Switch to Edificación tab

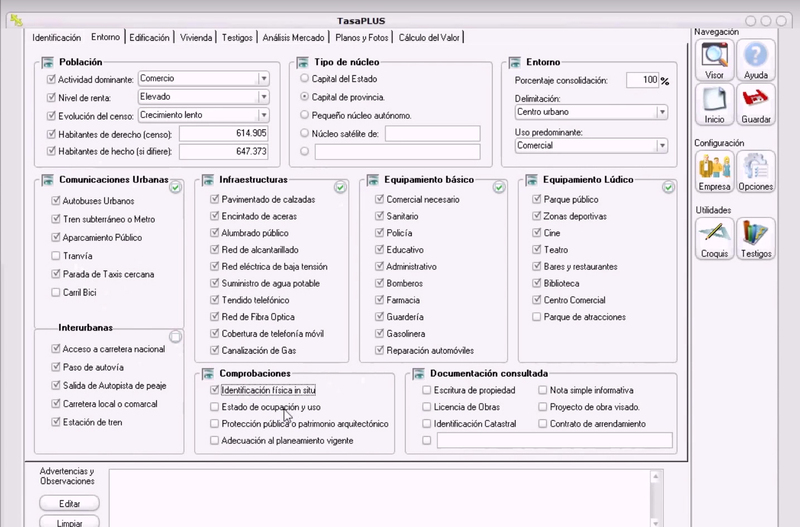coord(149,38)
